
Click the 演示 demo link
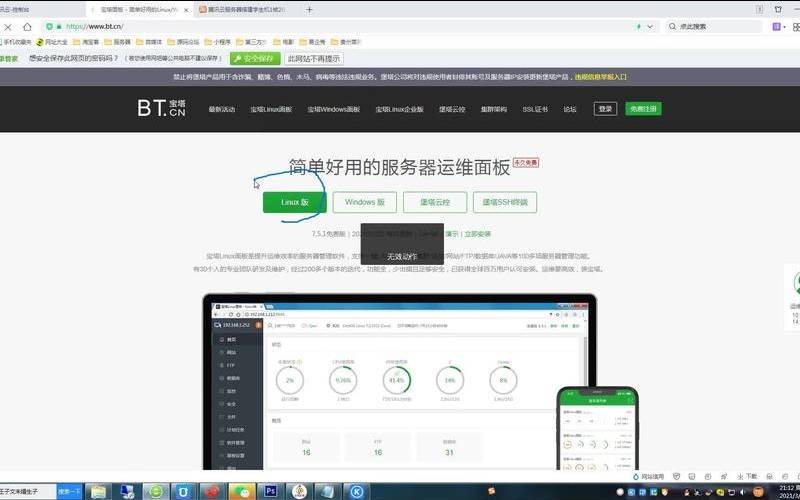click(452, 234)
